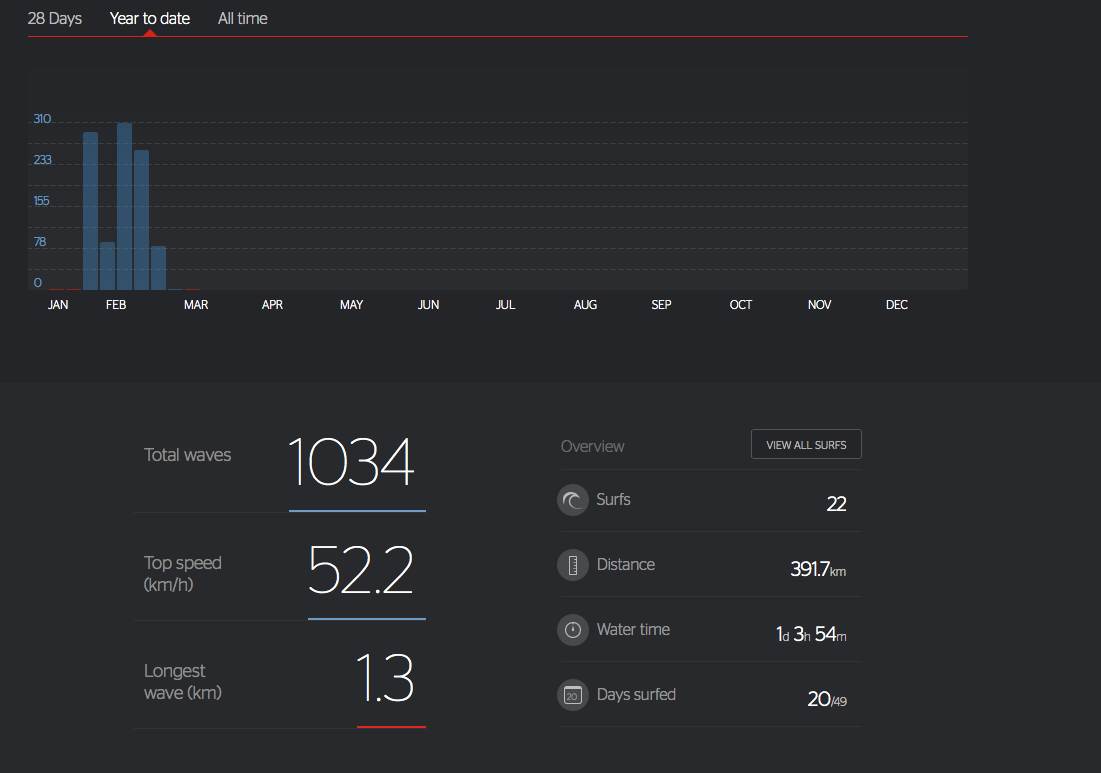The width and height of the screenshot is (1101, 773).
Task: Click the calendar icon for Days surfed
Action: coord(573,695)
